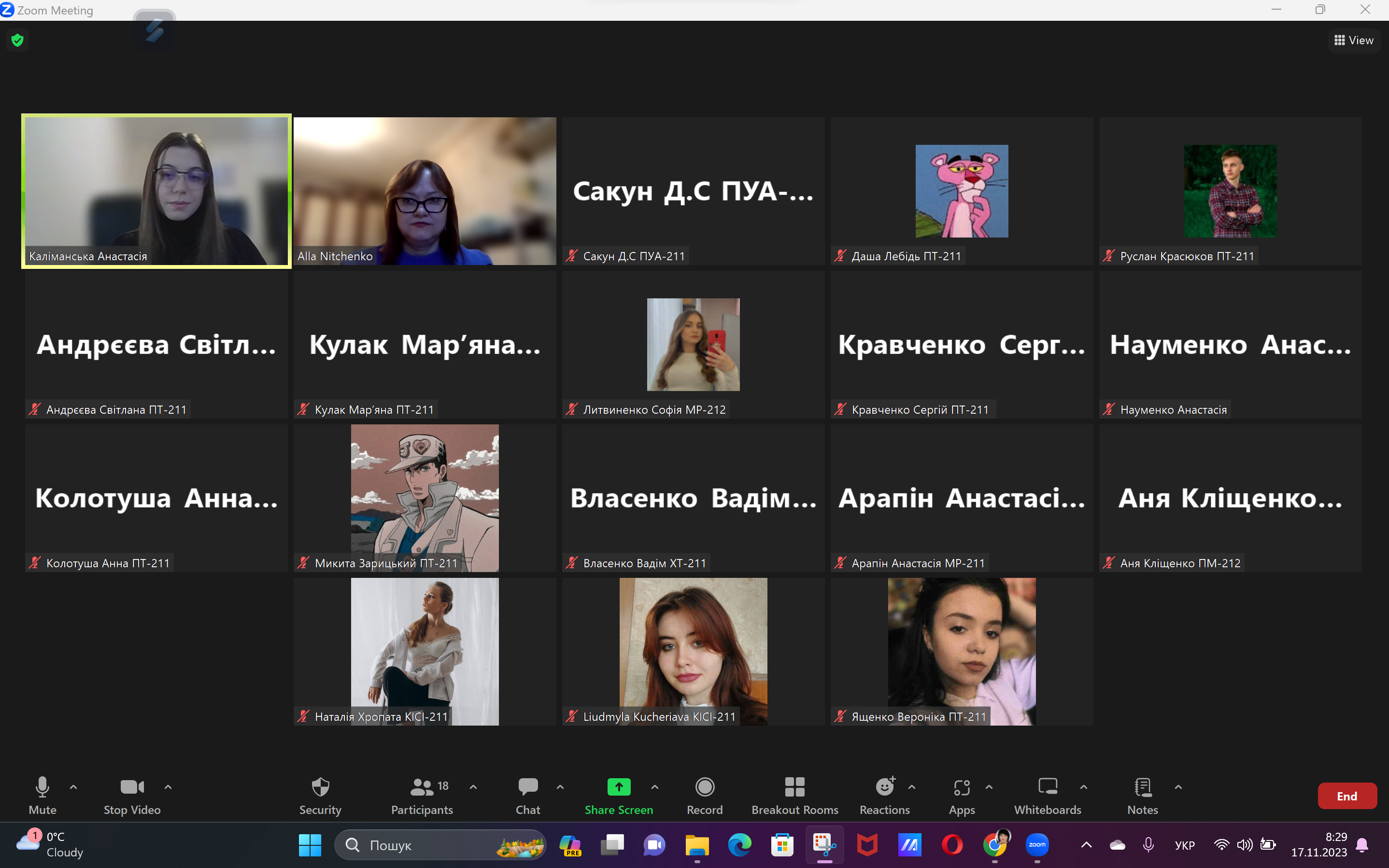Select Alla Nitchenko's video tile
1389x868 pixels.
425,191
